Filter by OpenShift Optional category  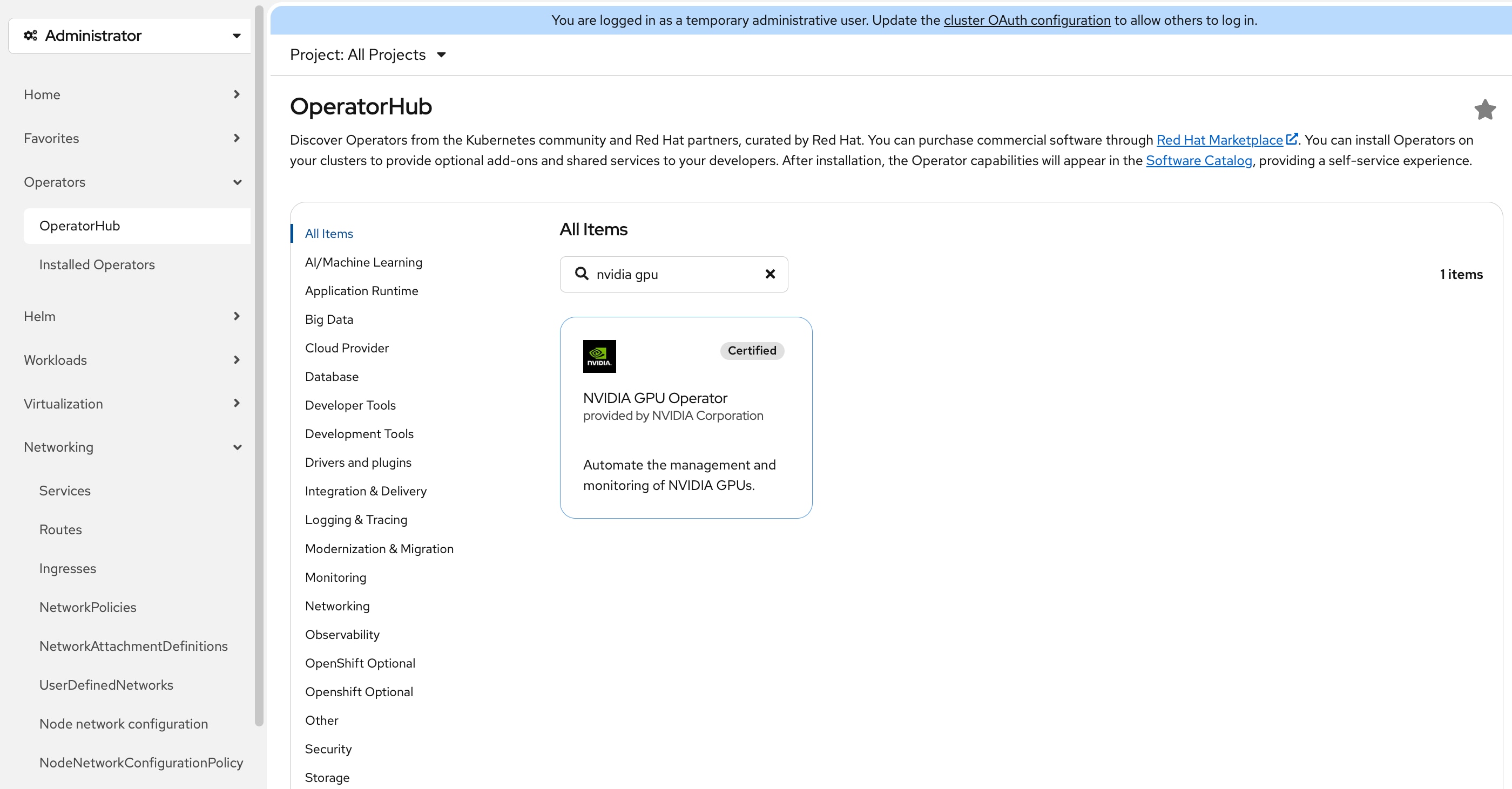pos(360,663)
